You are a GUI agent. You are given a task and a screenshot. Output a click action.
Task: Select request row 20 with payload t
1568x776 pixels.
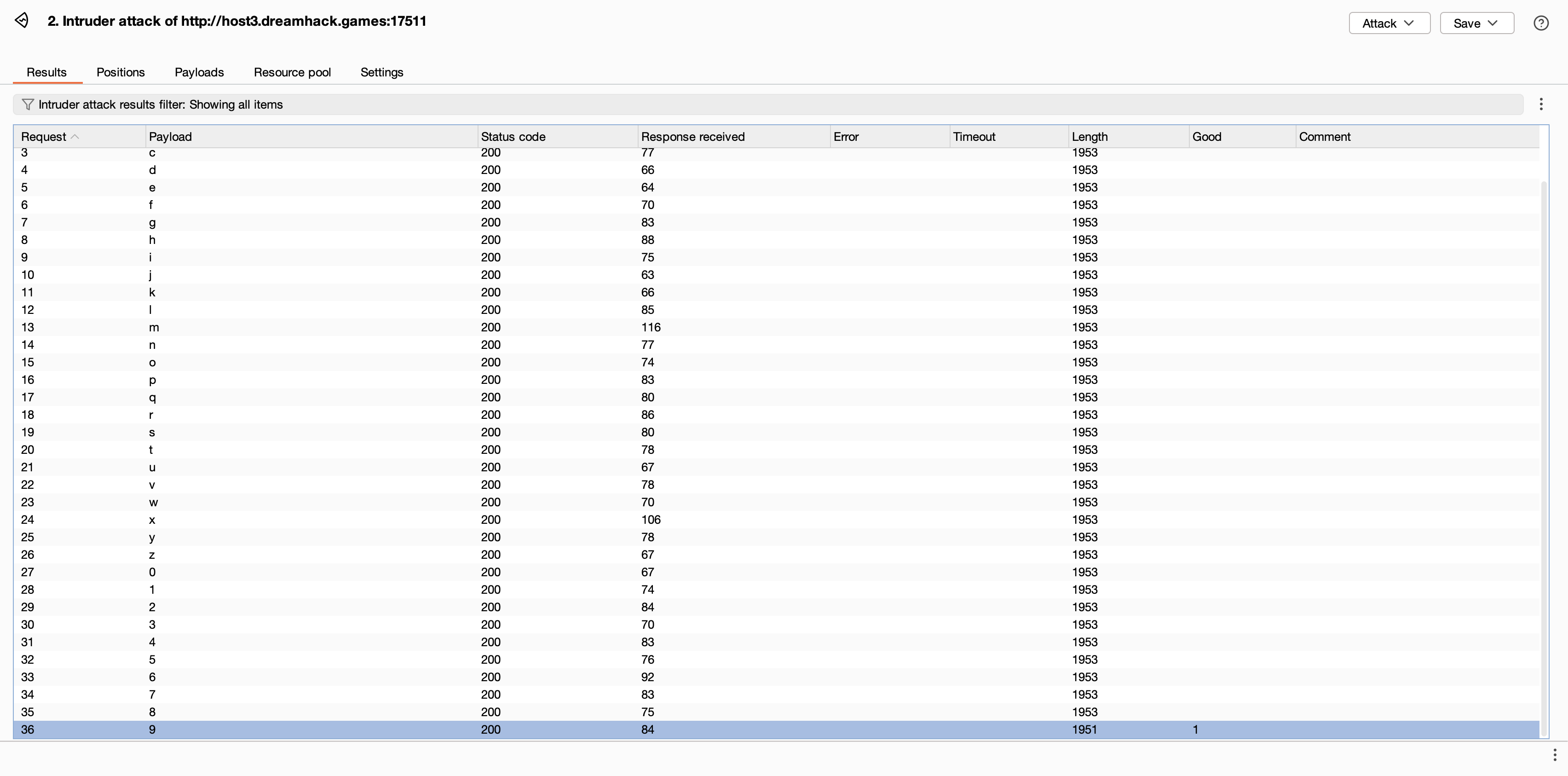[x=777, y=450]
